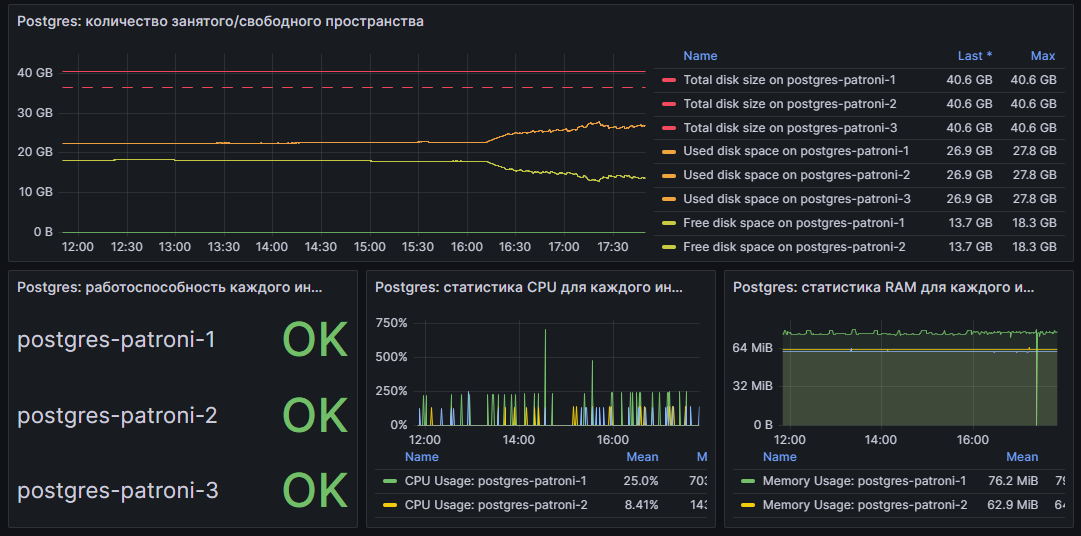The height and width of the screenshot is (536, 1081).
Task: Click orange swatch of Used disk space postgres-patroni-3
Action: tap(669, 200)
